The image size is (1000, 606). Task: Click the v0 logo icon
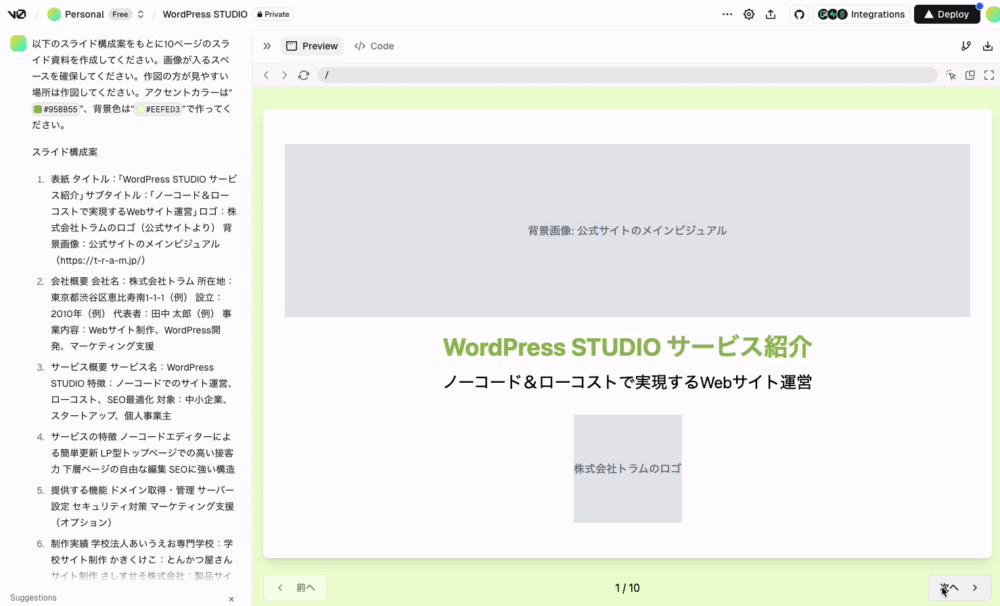click(17, 14)
